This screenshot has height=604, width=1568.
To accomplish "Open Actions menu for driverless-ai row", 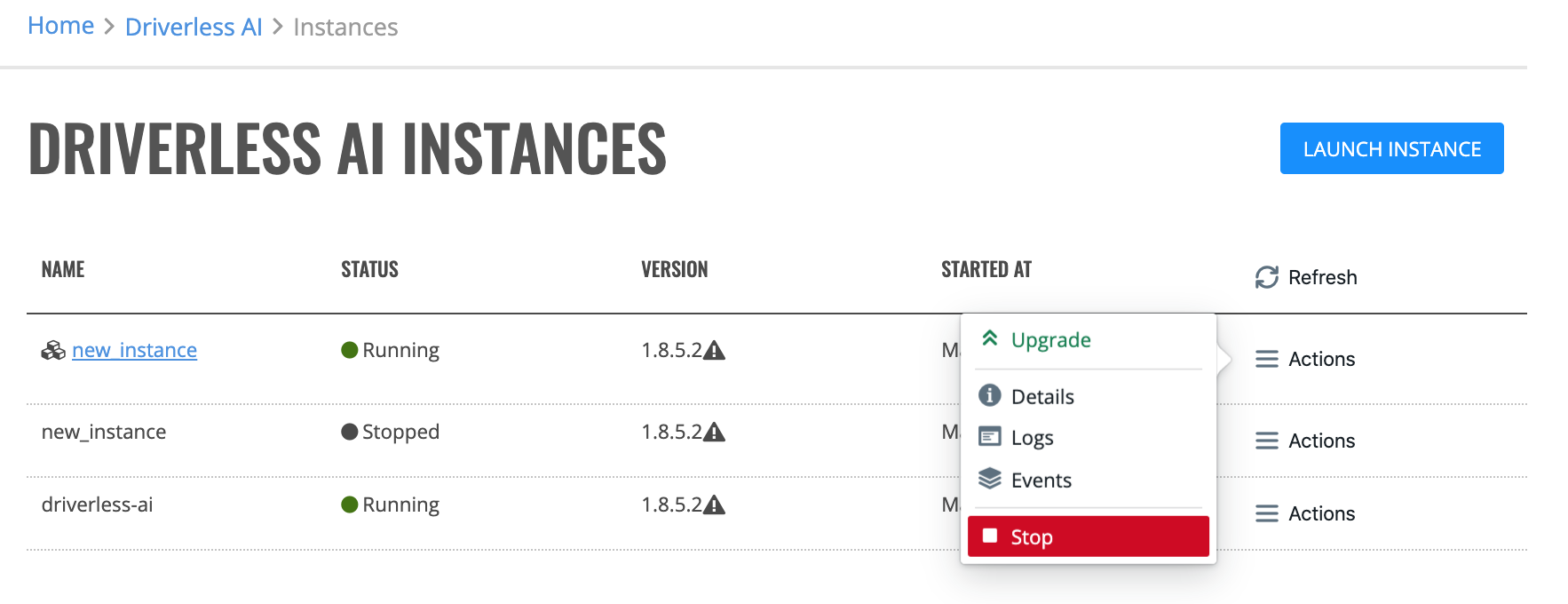I will 1305,513.
